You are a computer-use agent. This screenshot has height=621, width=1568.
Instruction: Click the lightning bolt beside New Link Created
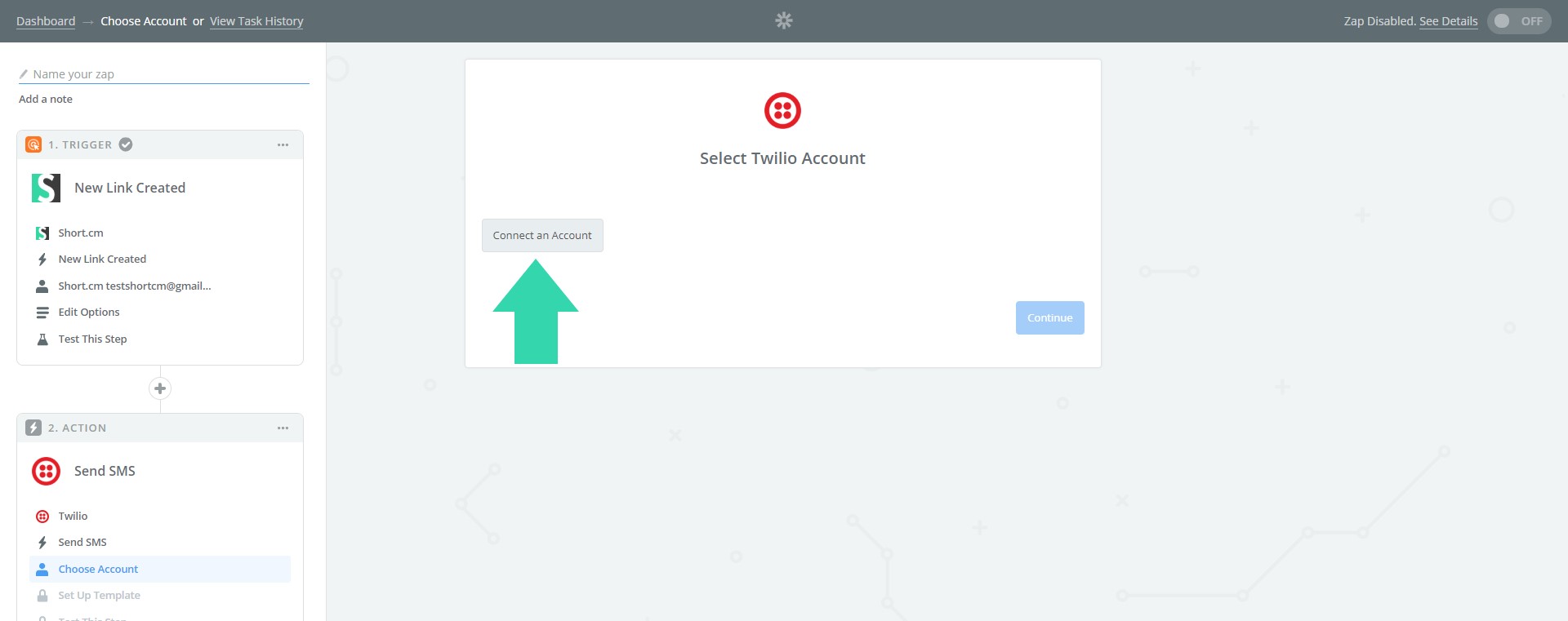(42, 259)
